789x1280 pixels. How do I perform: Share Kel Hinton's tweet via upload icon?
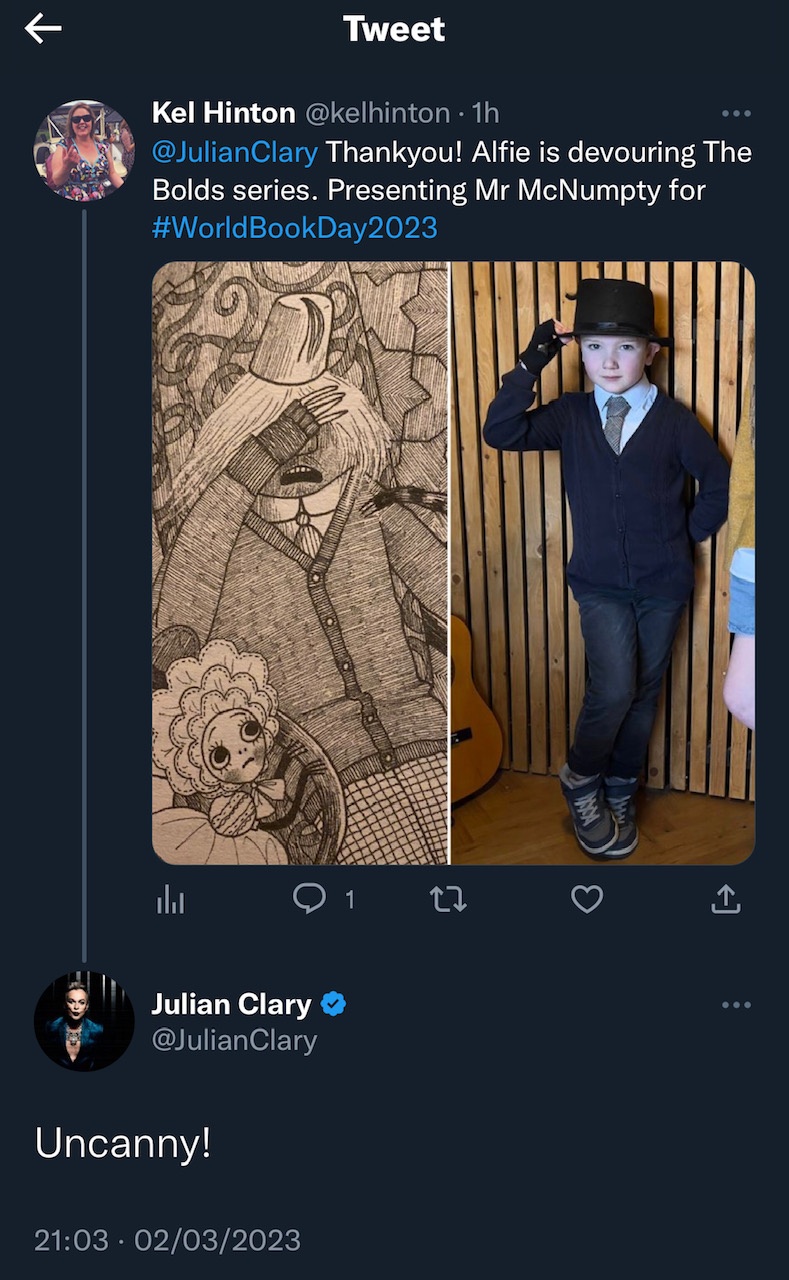coord(726,901)
